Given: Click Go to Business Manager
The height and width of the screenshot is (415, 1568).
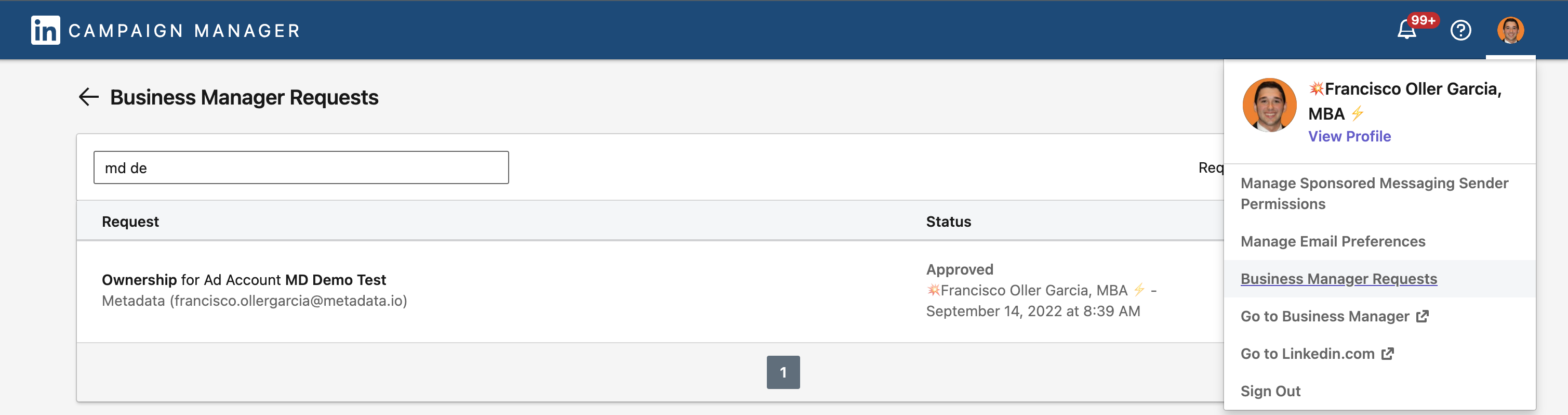Looking at the screenshot, I should pyautogui.click(x=1324, y=316).
